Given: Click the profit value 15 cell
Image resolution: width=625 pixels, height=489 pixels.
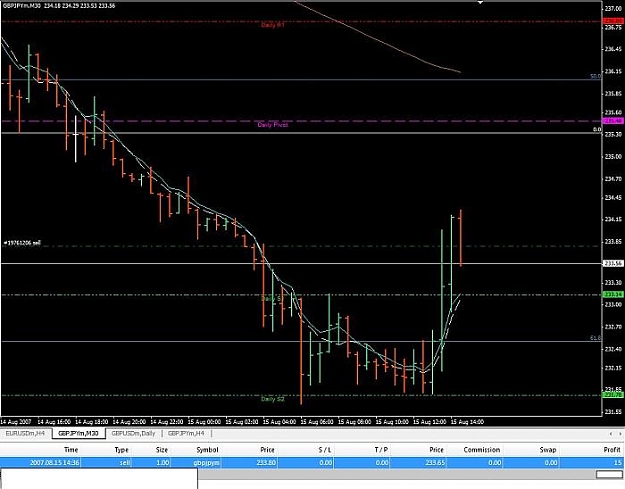Looking at the screenshot, I should coord(617,463).
